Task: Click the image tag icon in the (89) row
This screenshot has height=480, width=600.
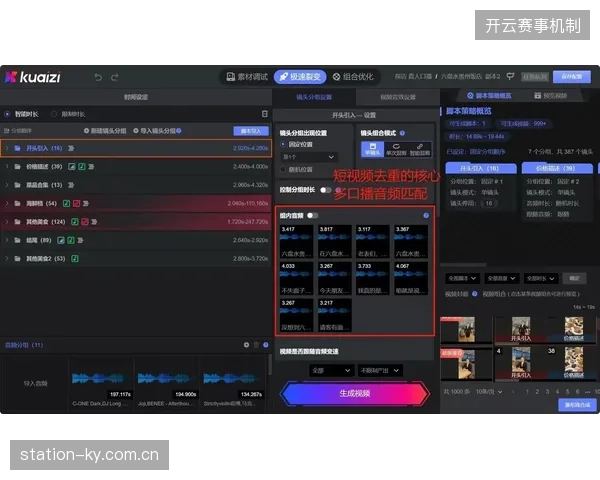Action: pos(60,240)
